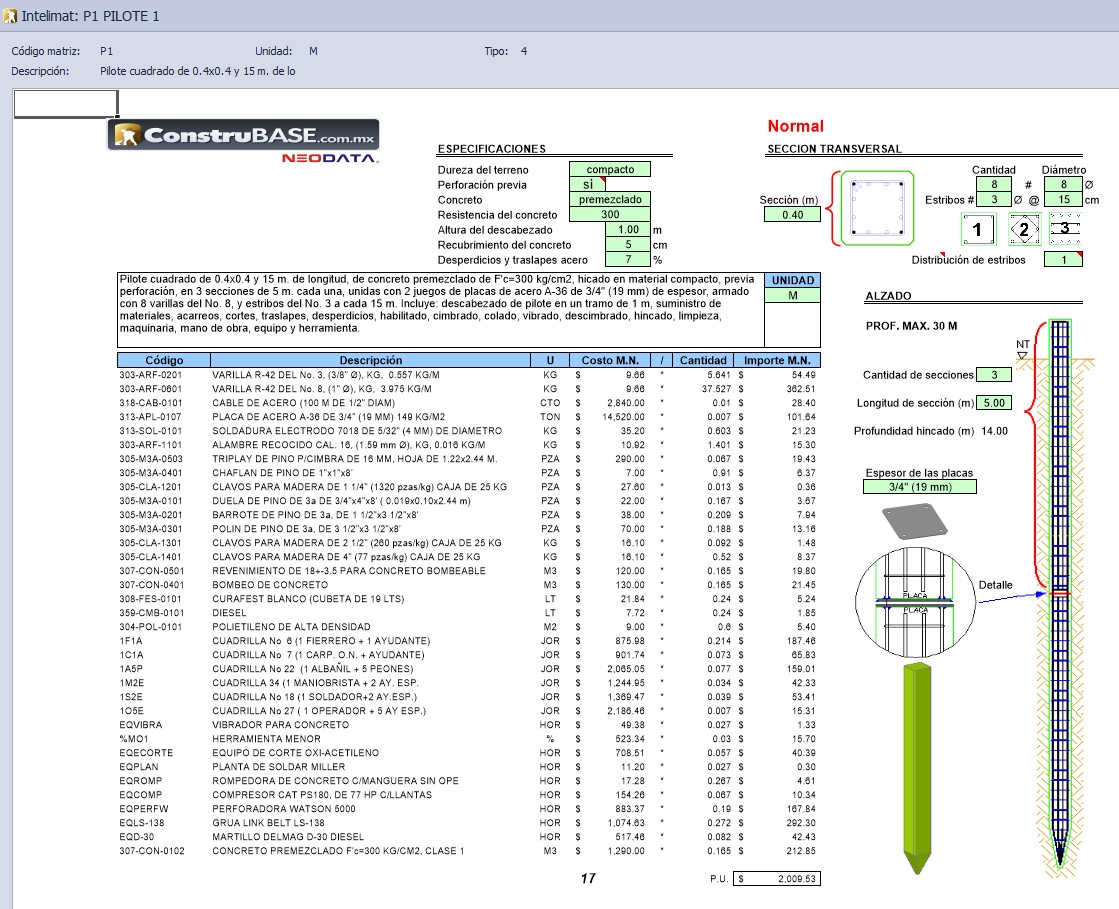Click the Importe M.N. column header
This screenshot has width=1119, height=909.
point(777,360)
